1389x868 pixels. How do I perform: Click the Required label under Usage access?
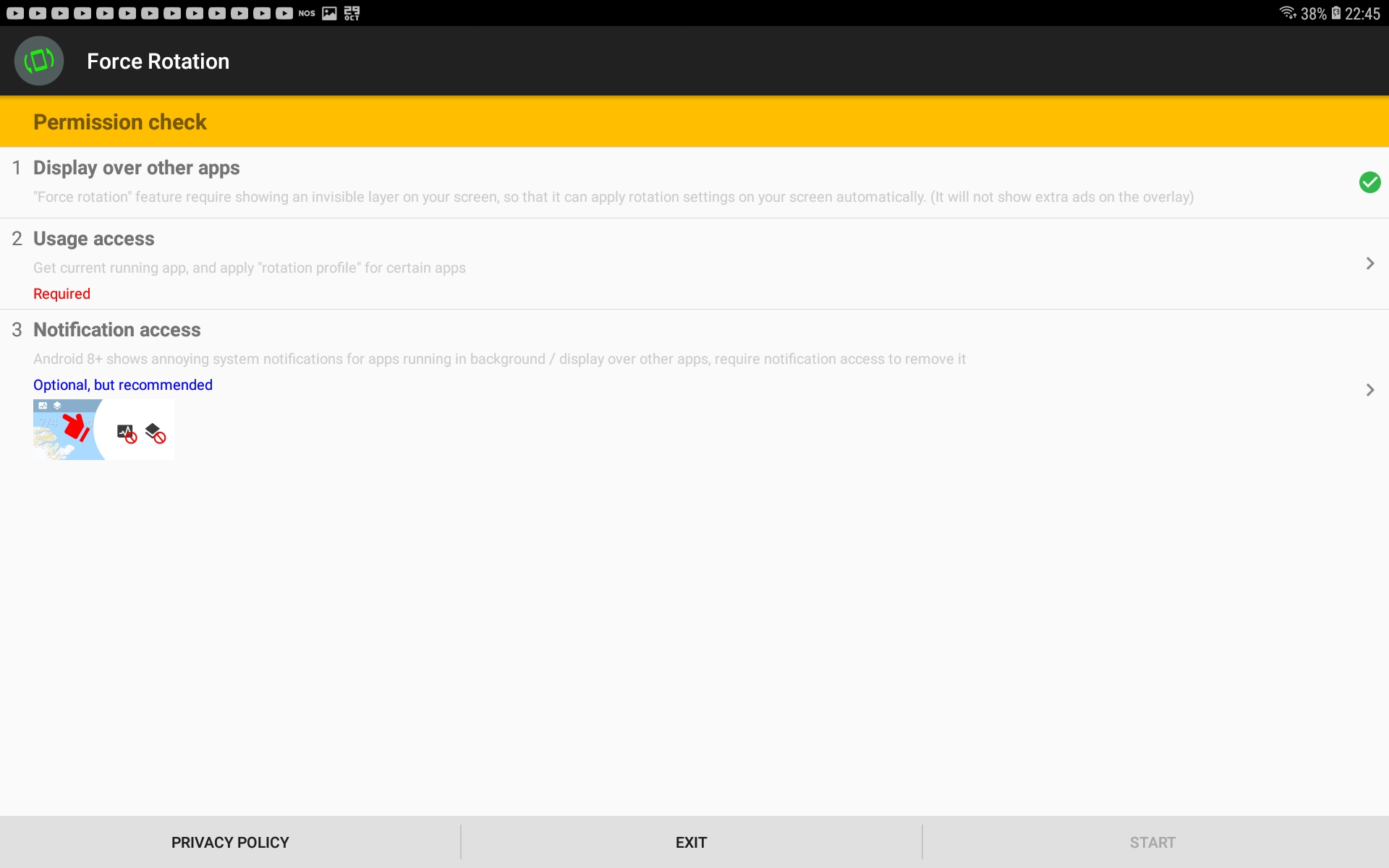(x=61, y=293)
